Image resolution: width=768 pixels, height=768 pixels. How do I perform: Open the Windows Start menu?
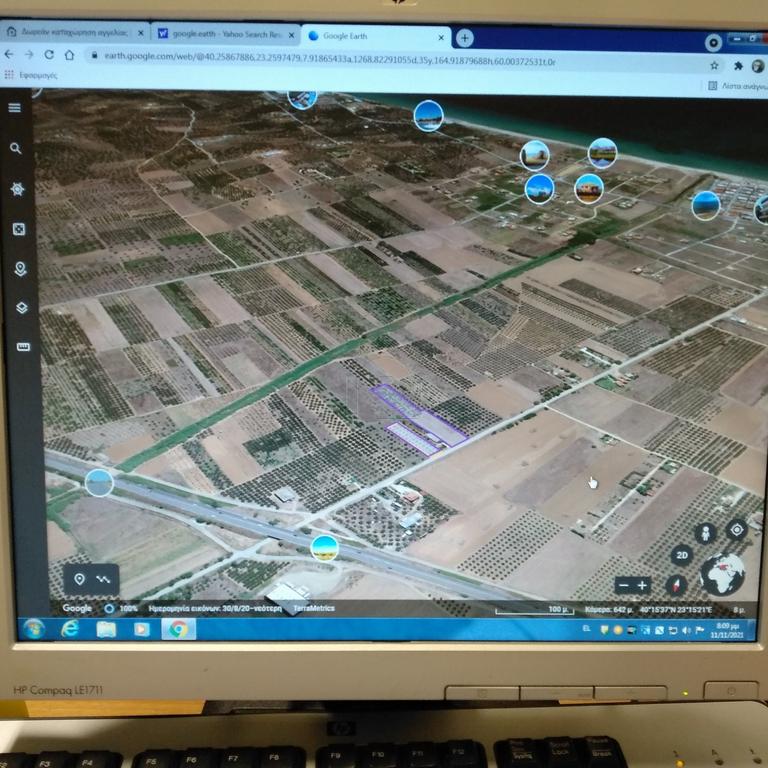point(34,628)
